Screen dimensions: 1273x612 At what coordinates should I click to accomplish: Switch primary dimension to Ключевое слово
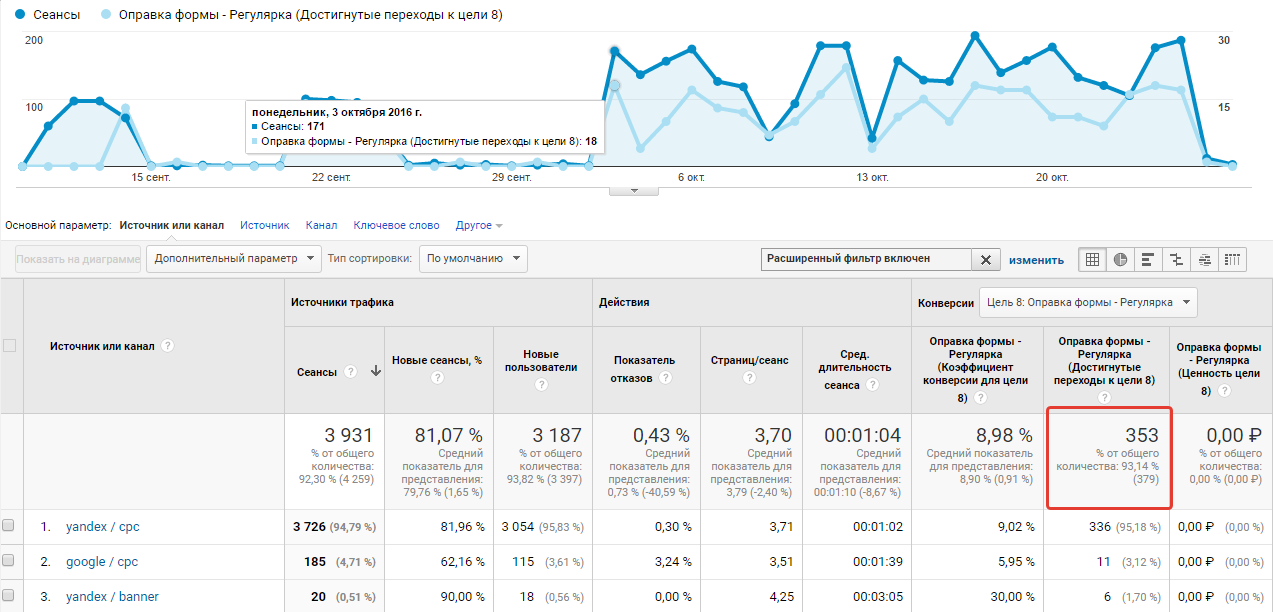(396, 226)
